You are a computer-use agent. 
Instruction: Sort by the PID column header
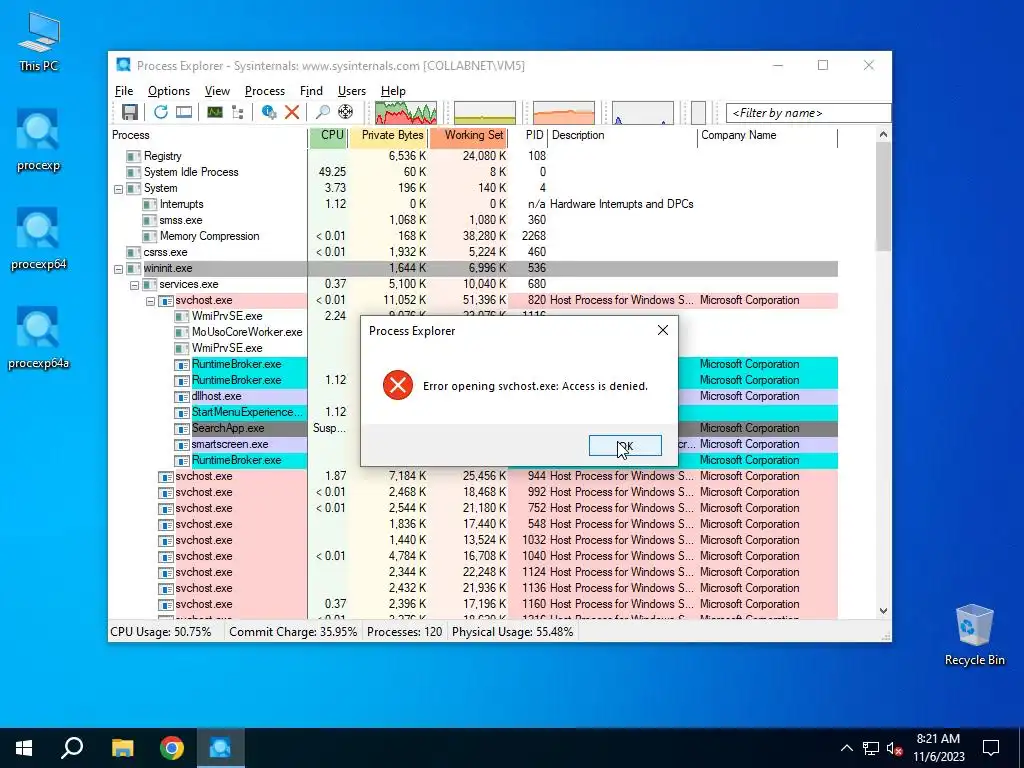pos(528,135)
